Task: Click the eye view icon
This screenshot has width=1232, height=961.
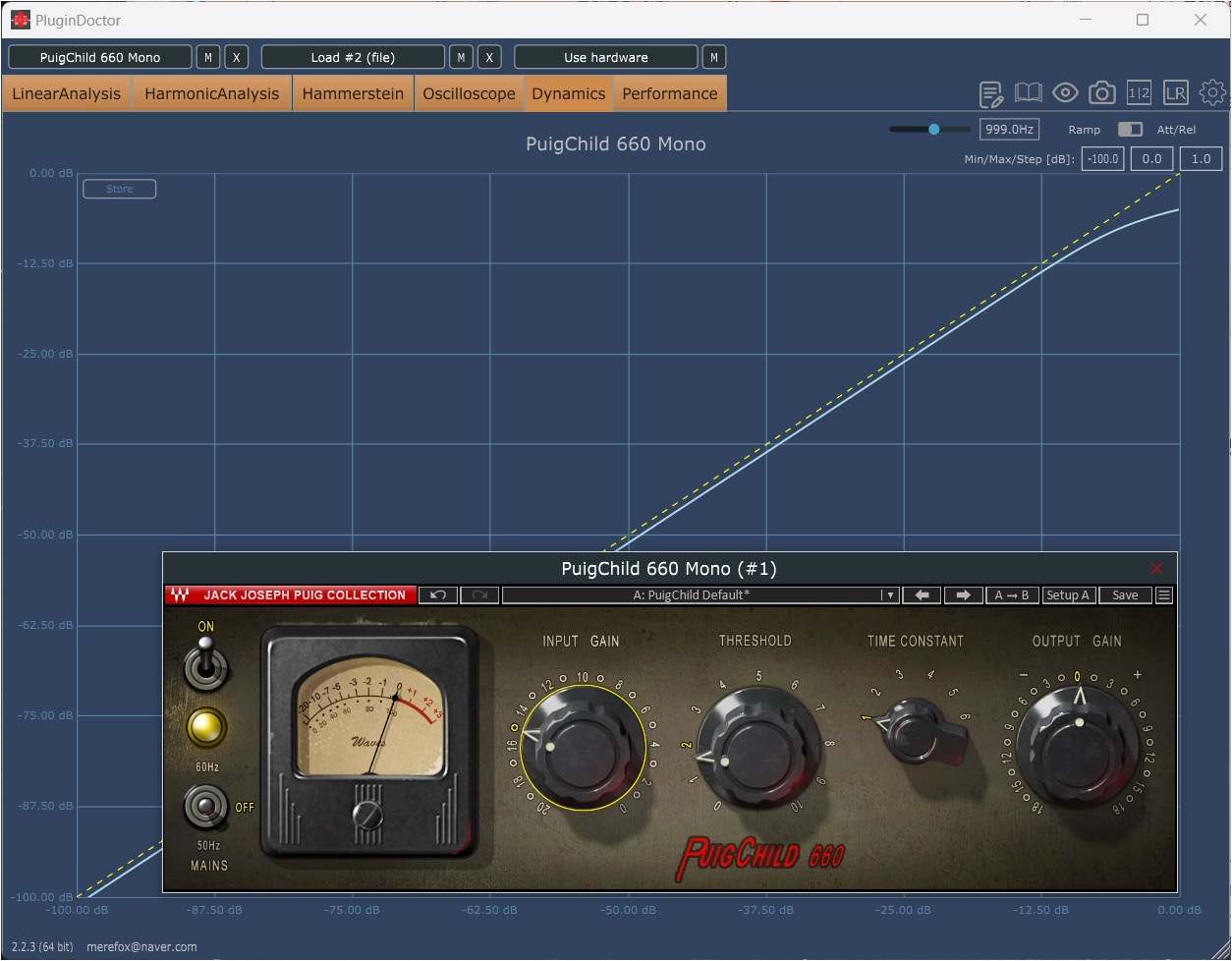Action: pos(1065,93)
